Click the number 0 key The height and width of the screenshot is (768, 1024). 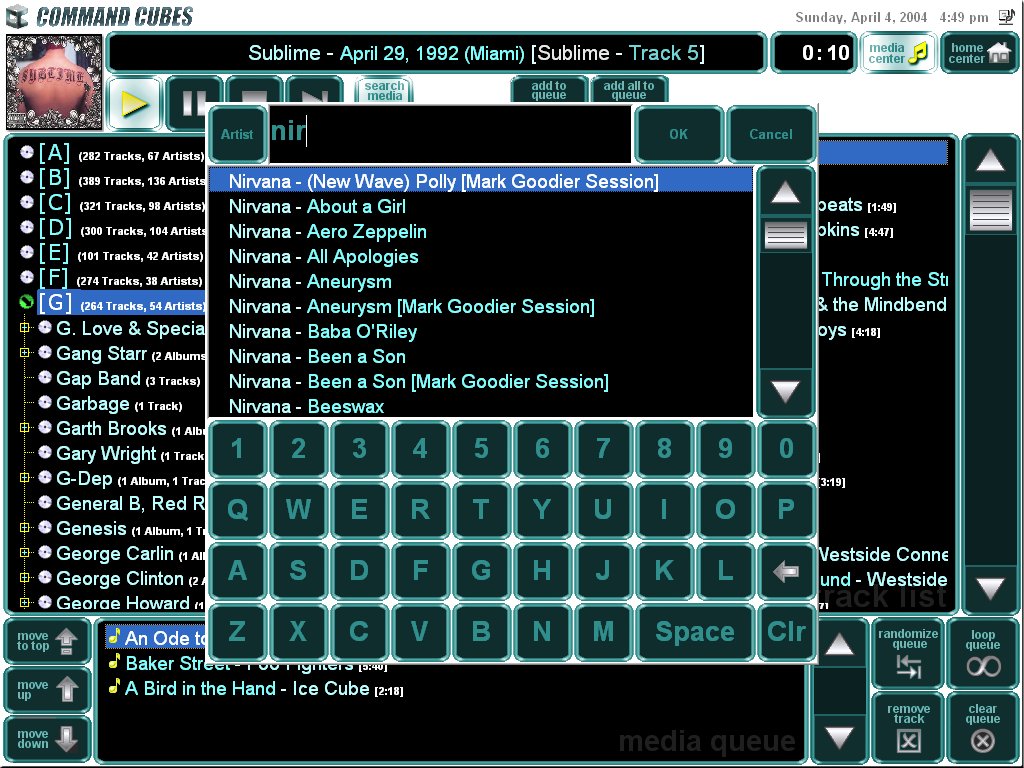coord(786,449)
